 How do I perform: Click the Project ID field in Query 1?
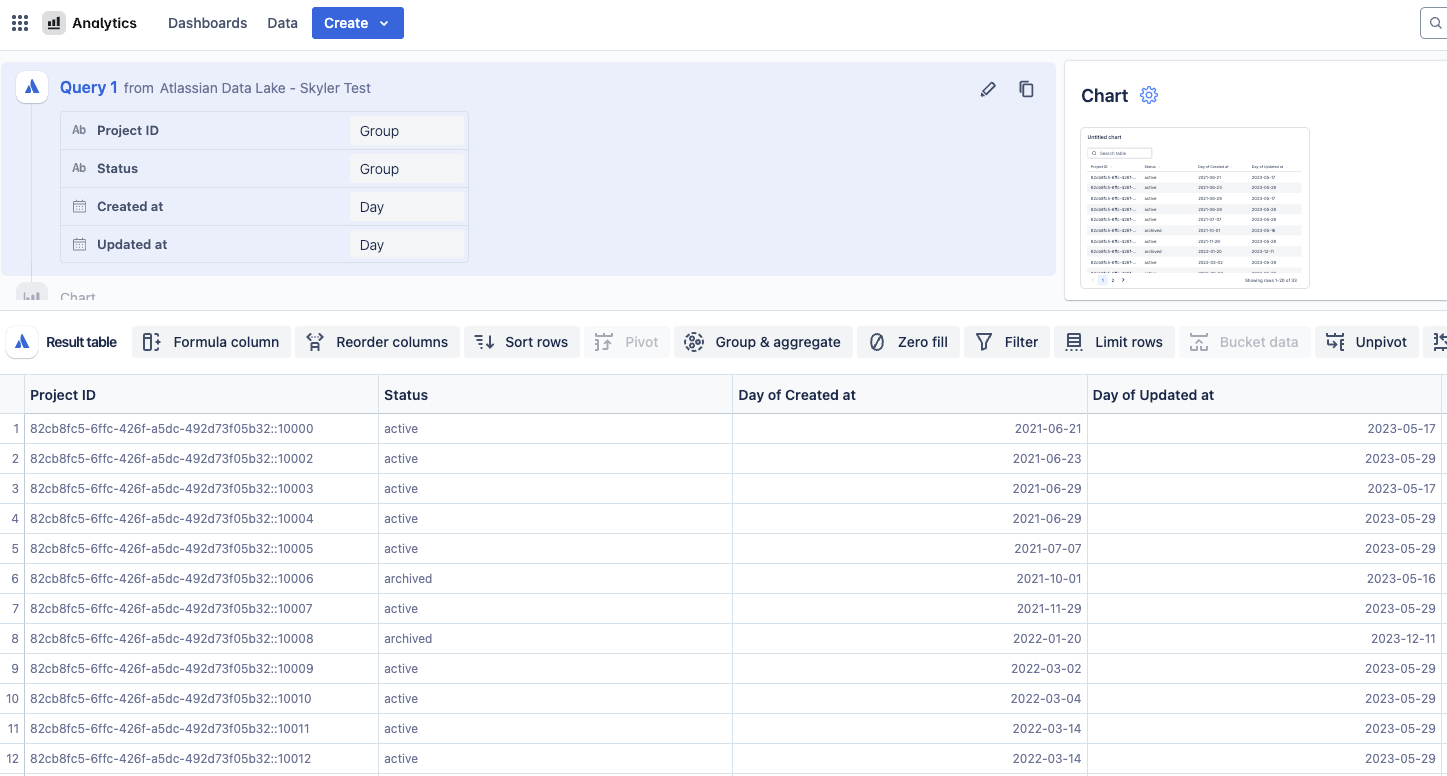click(x=128, y=131)
